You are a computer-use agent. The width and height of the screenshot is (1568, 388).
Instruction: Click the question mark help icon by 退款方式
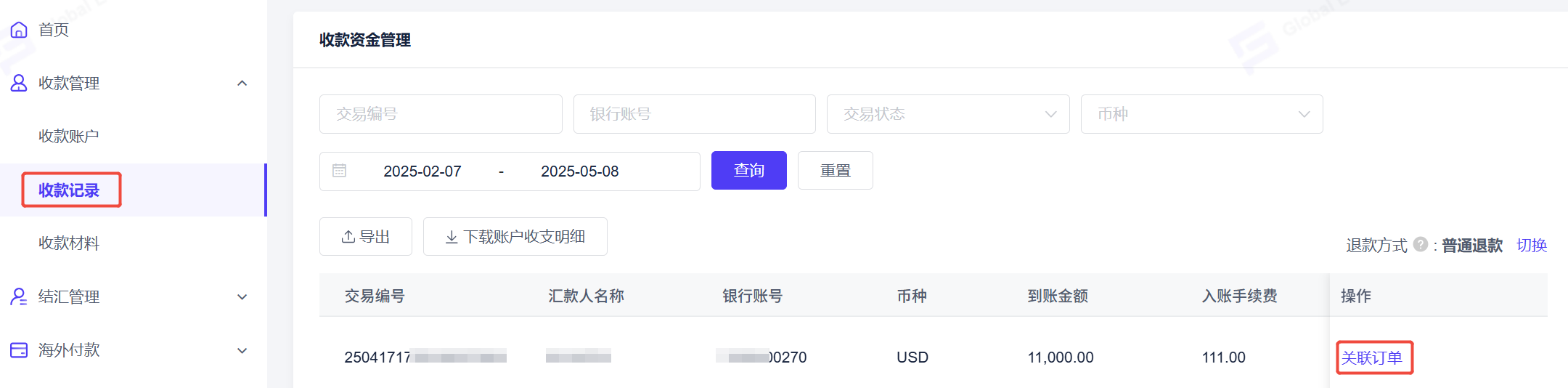click(1421, 245)
